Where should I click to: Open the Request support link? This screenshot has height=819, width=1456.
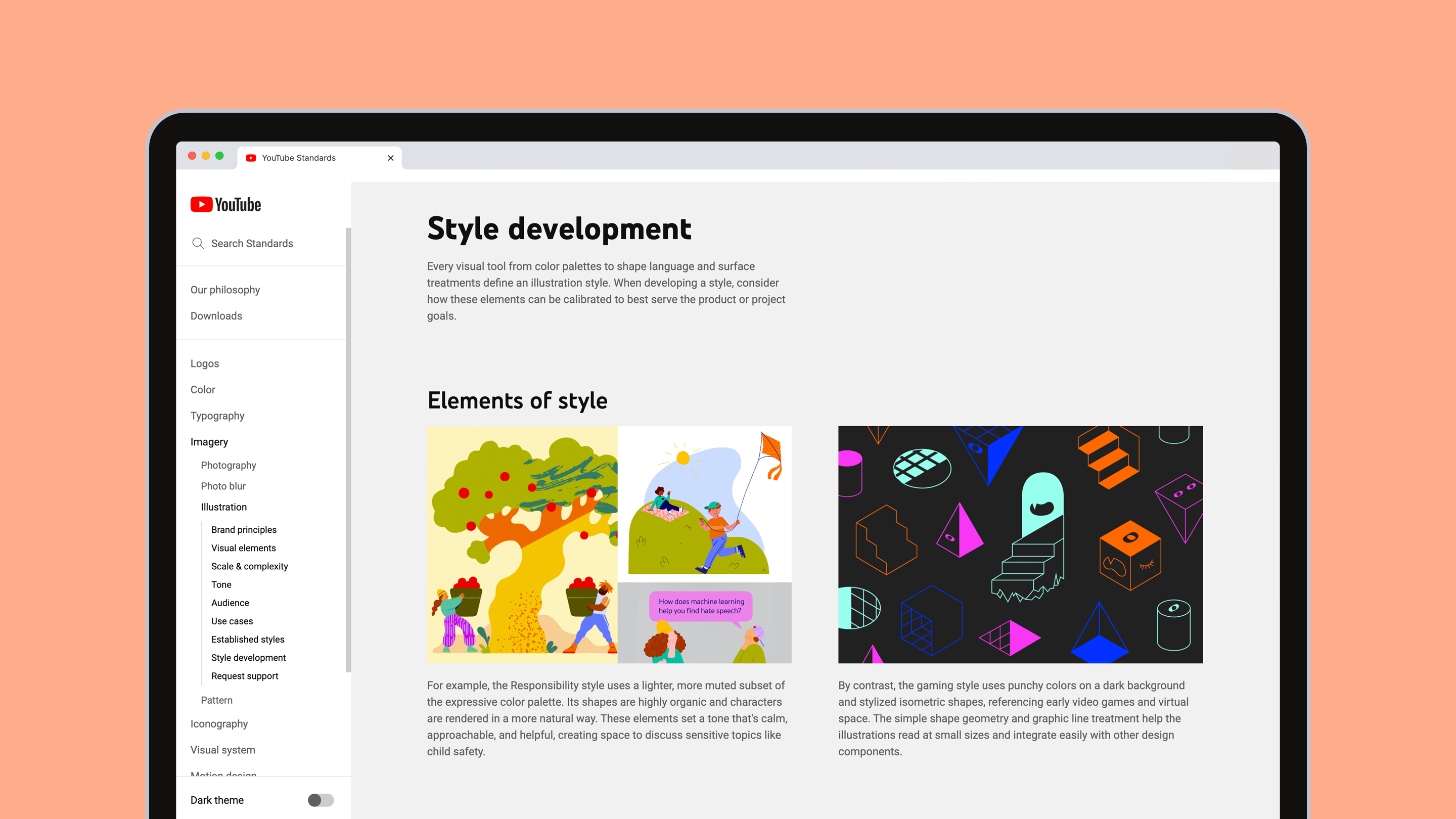coord(245,676)
